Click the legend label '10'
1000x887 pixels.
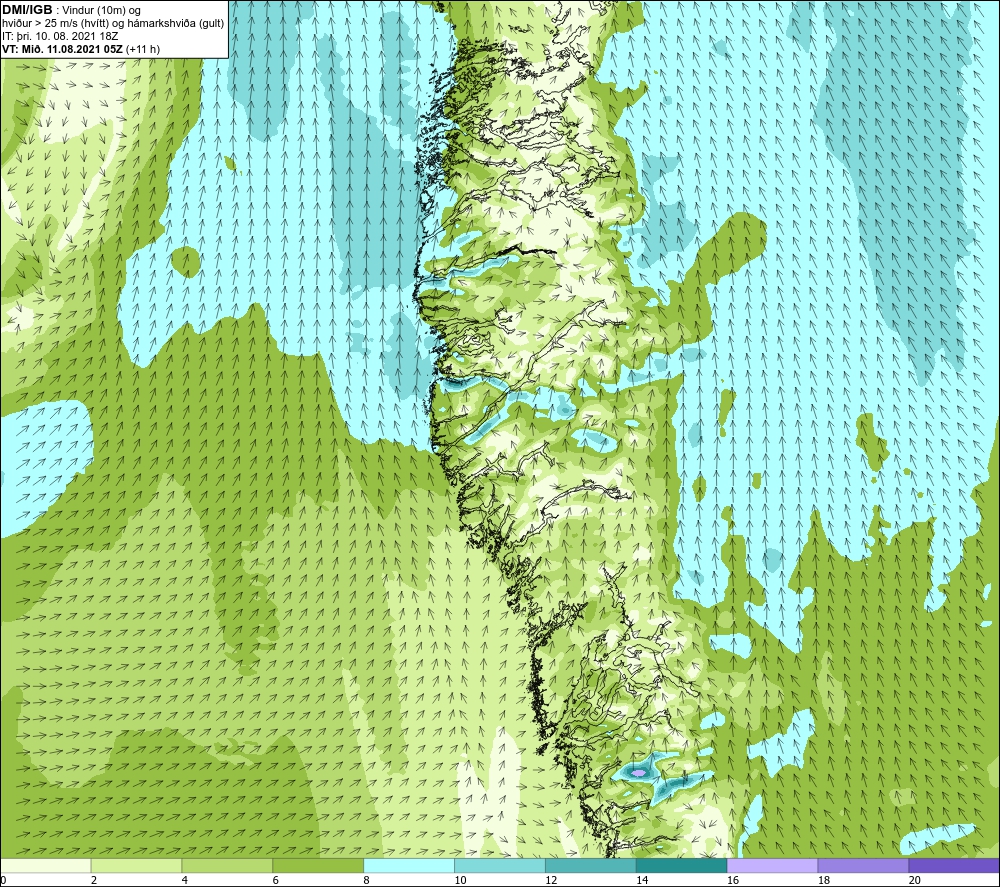[x=460, y=881]
